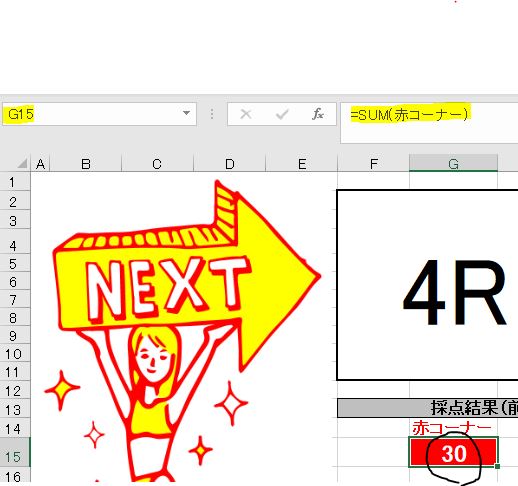Click the 4R large text box
Screen dimensions: 518x486
[427, 285]
